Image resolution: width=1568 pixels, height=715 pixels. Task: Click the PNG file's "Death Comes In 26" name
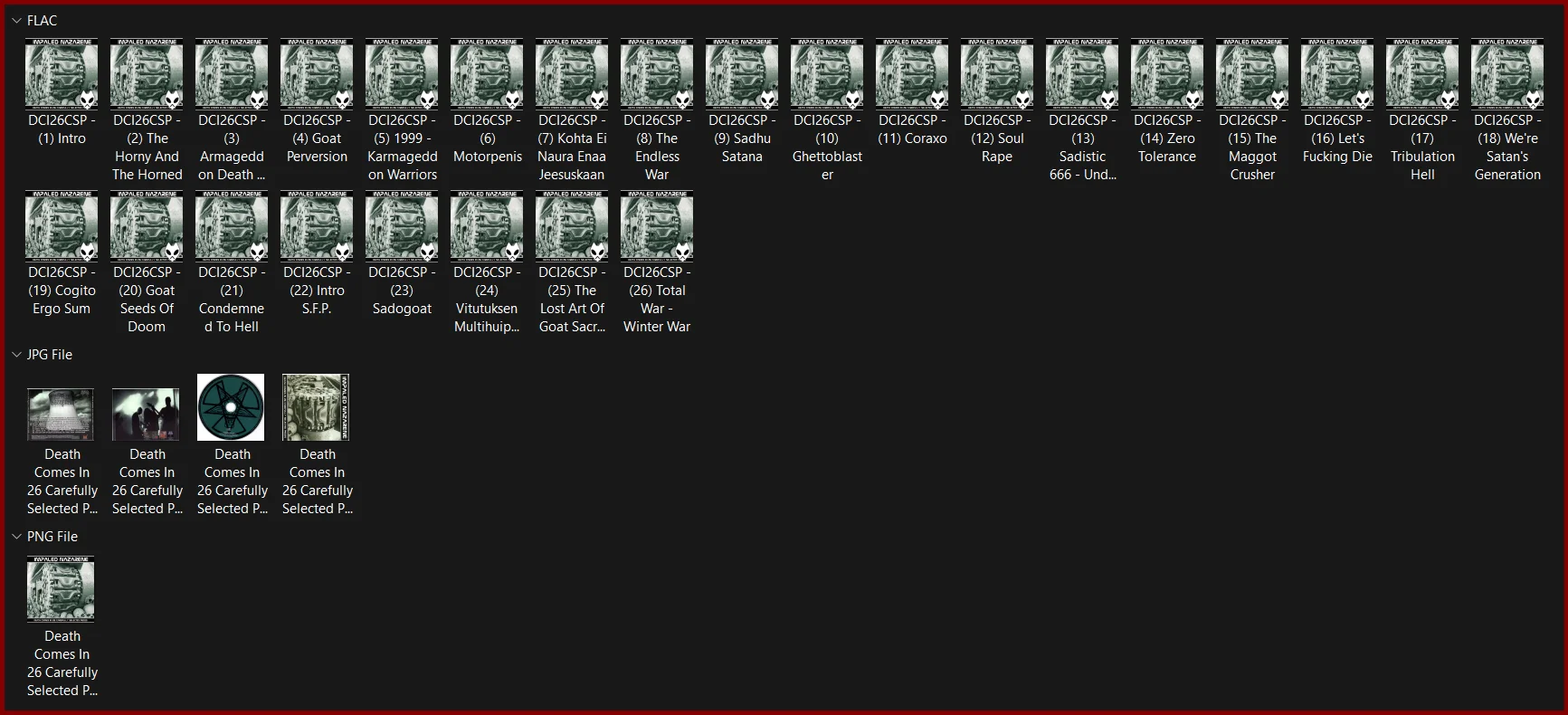point(62,663)
